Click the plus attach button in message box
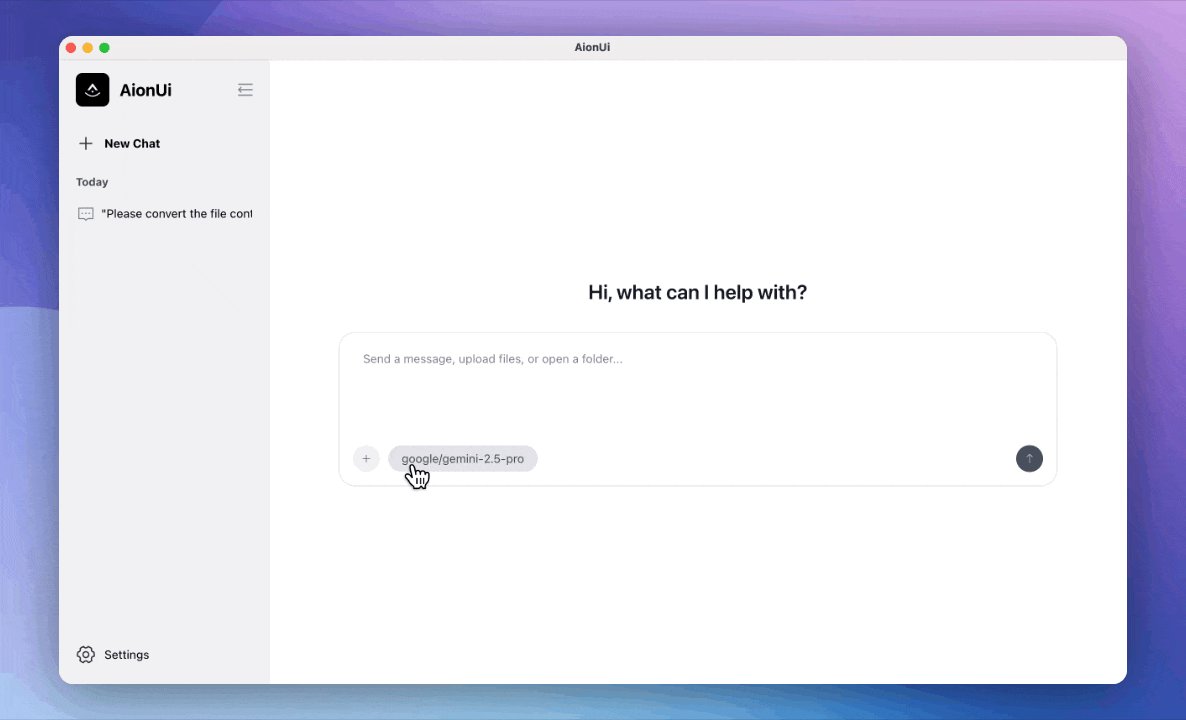The image size is (1186, 720). pos(366,459)
